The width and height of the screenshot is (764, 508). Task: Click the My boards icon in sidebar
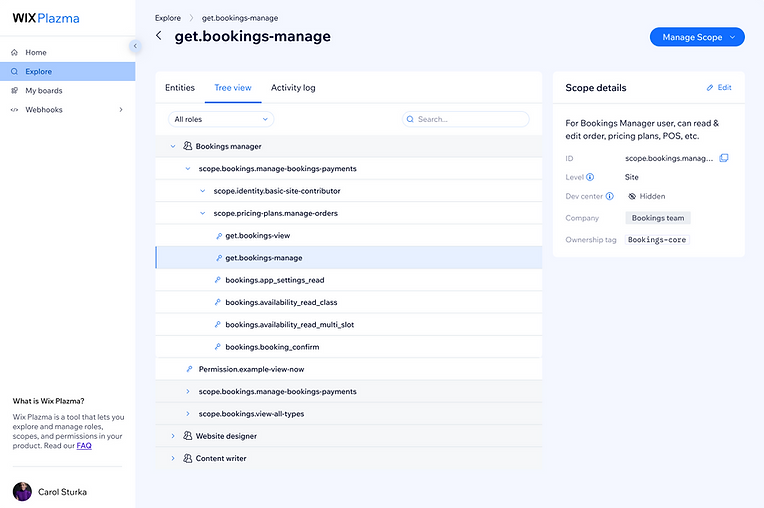15,90
